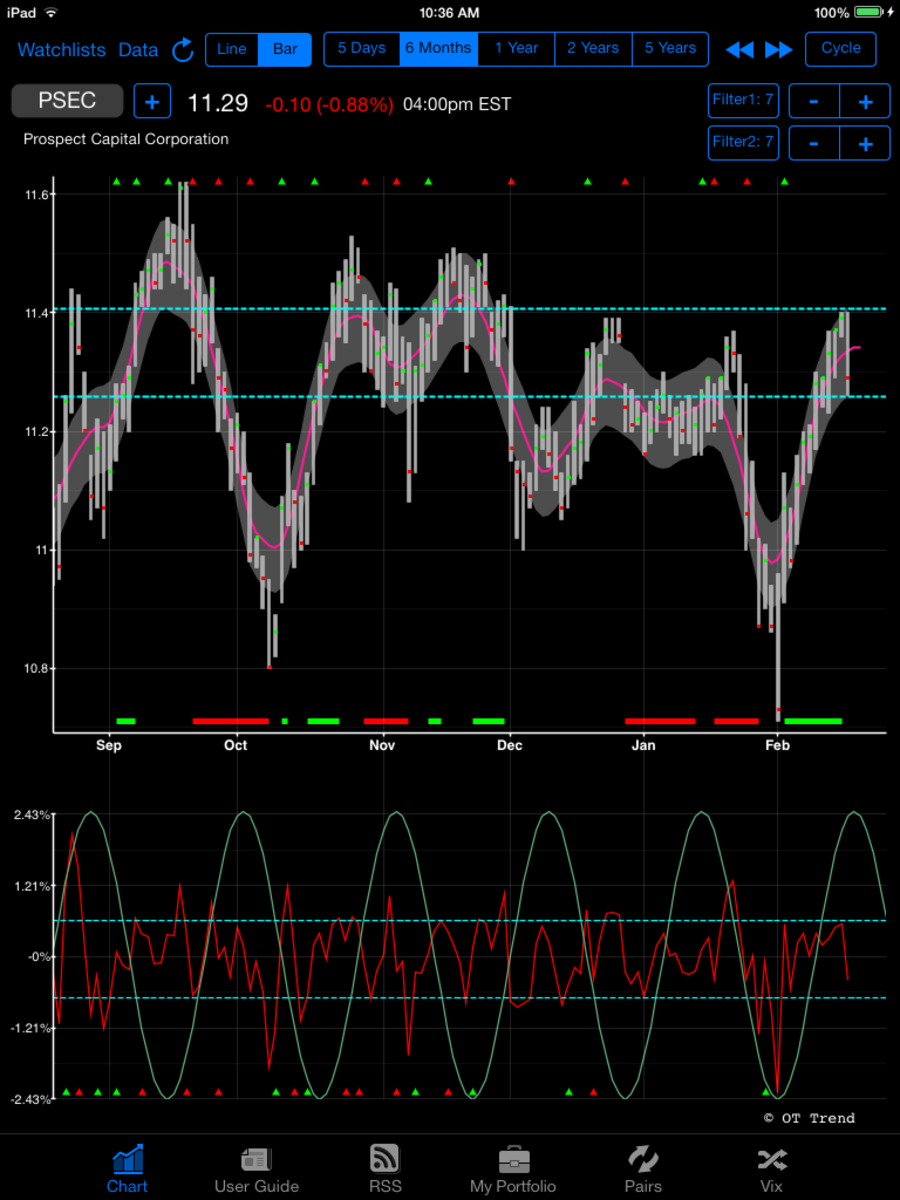
Task: Decrease Filter2 value with minus
Action: pos(814,143)
